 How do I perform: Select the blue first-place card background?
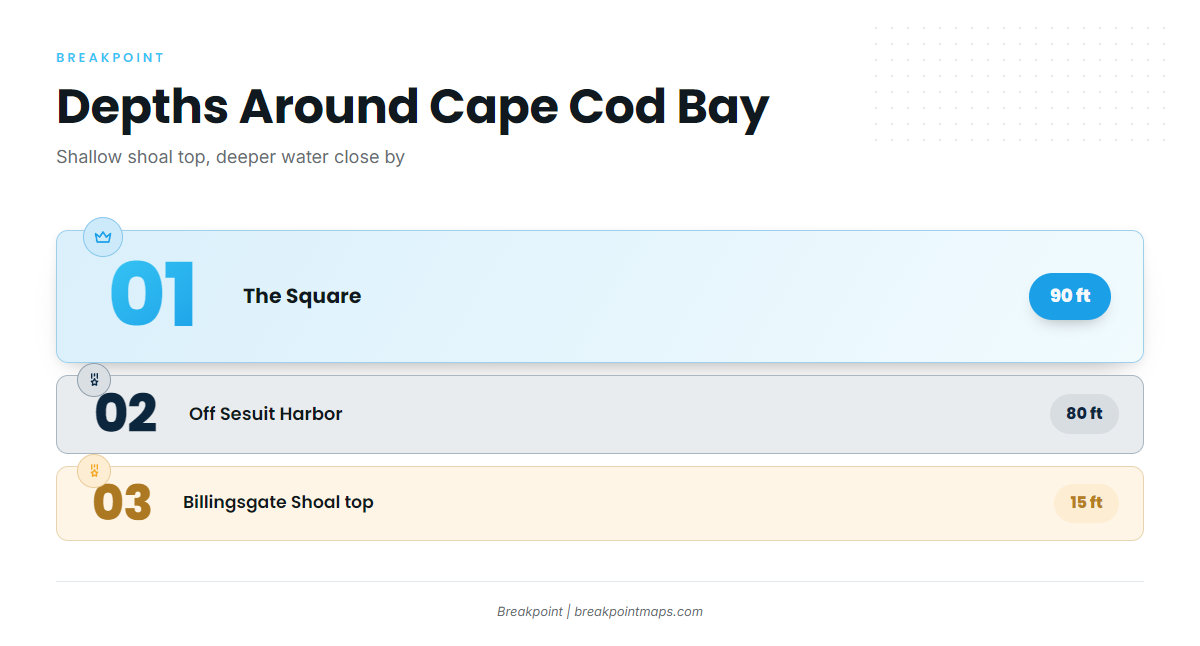600,296
